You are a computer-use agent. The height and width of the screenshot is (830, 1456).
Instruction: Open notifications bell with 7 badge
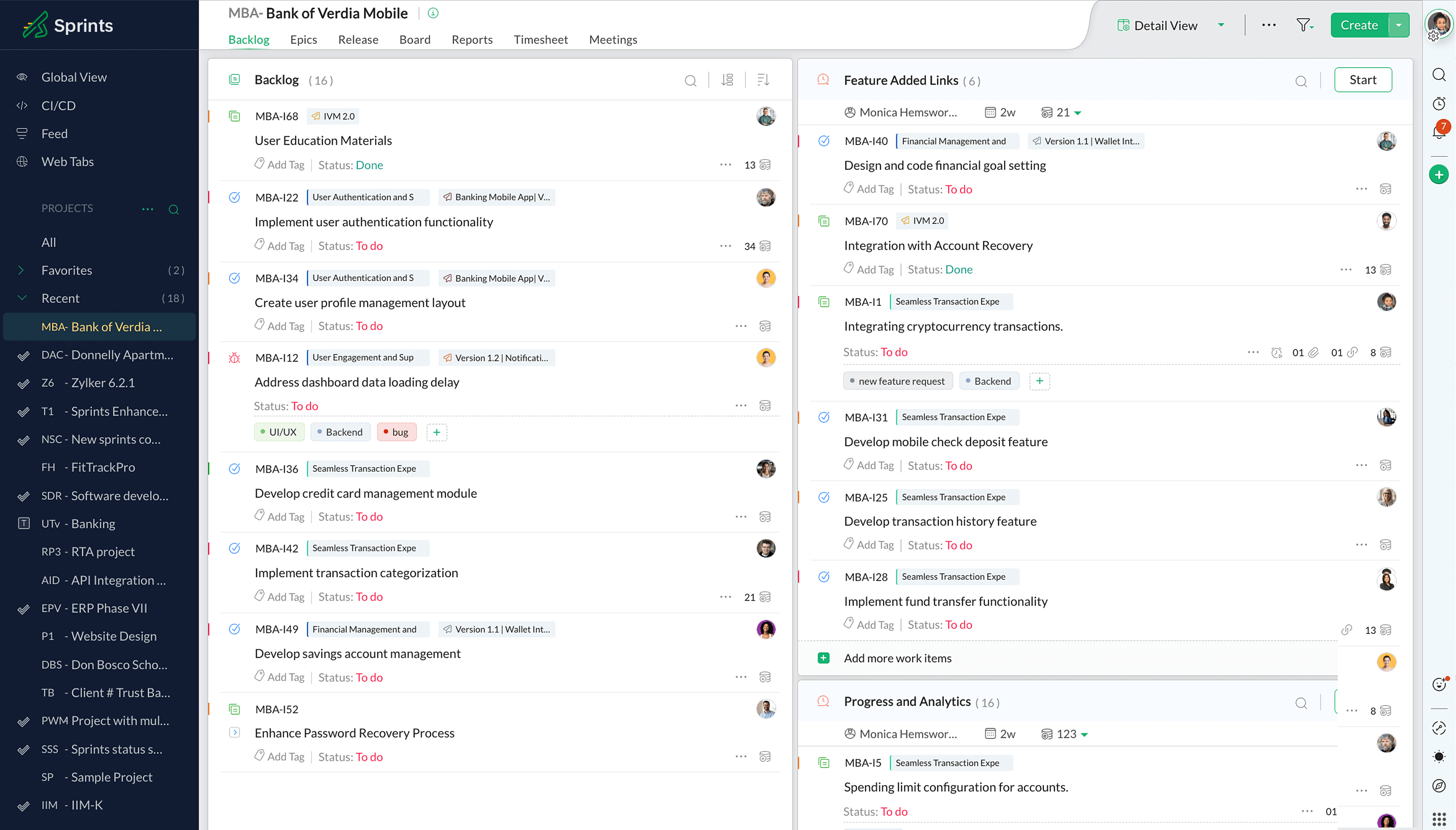pyautogui.click(x=1439, y=131)
